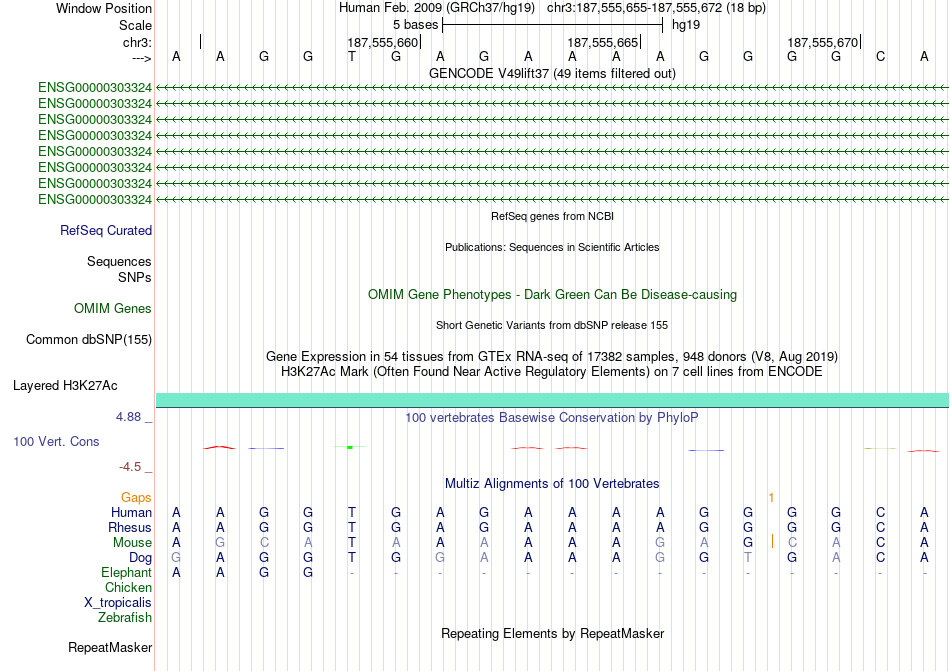
Task: Click the chr3:187,555,655-187,555,672 position text
Action: [656, 8]
